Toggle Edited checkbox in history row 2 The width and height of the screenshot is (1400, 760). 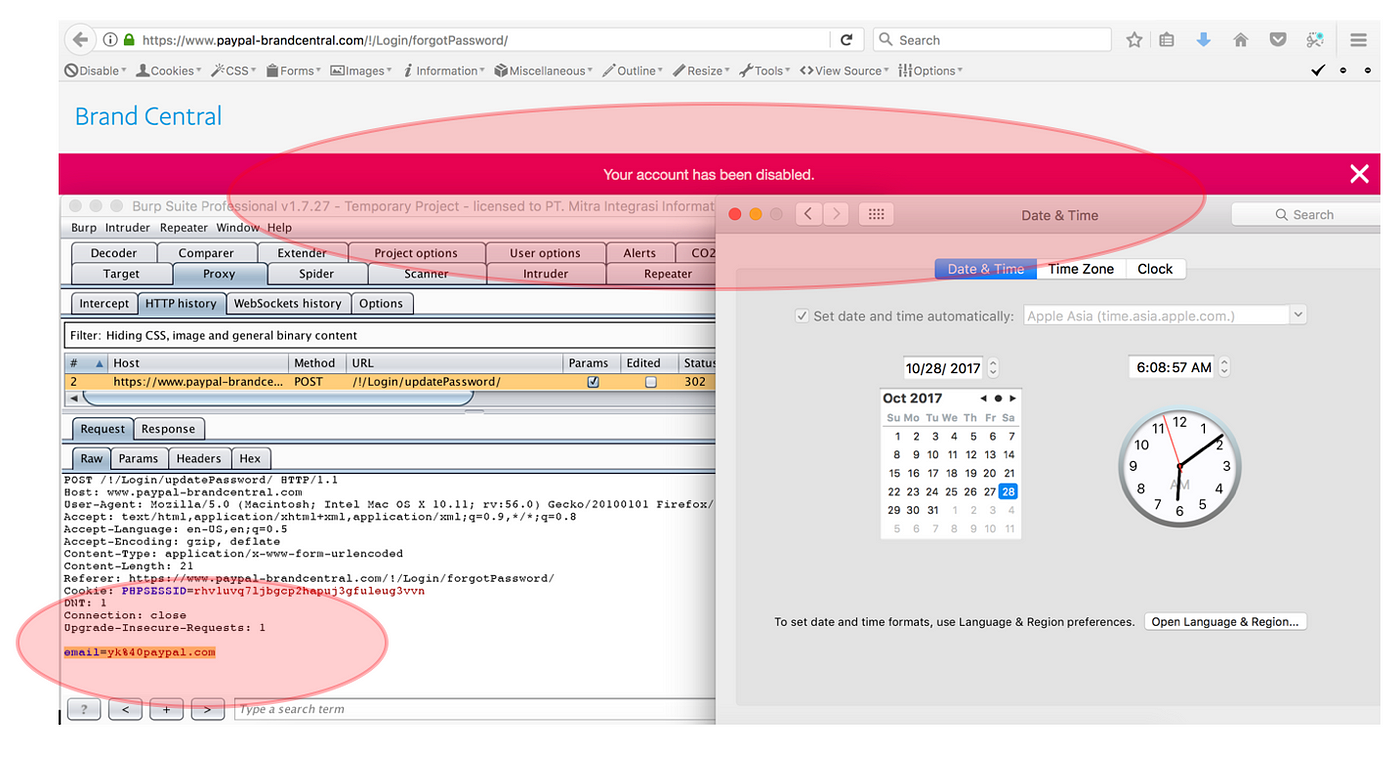tap(651, 382)
